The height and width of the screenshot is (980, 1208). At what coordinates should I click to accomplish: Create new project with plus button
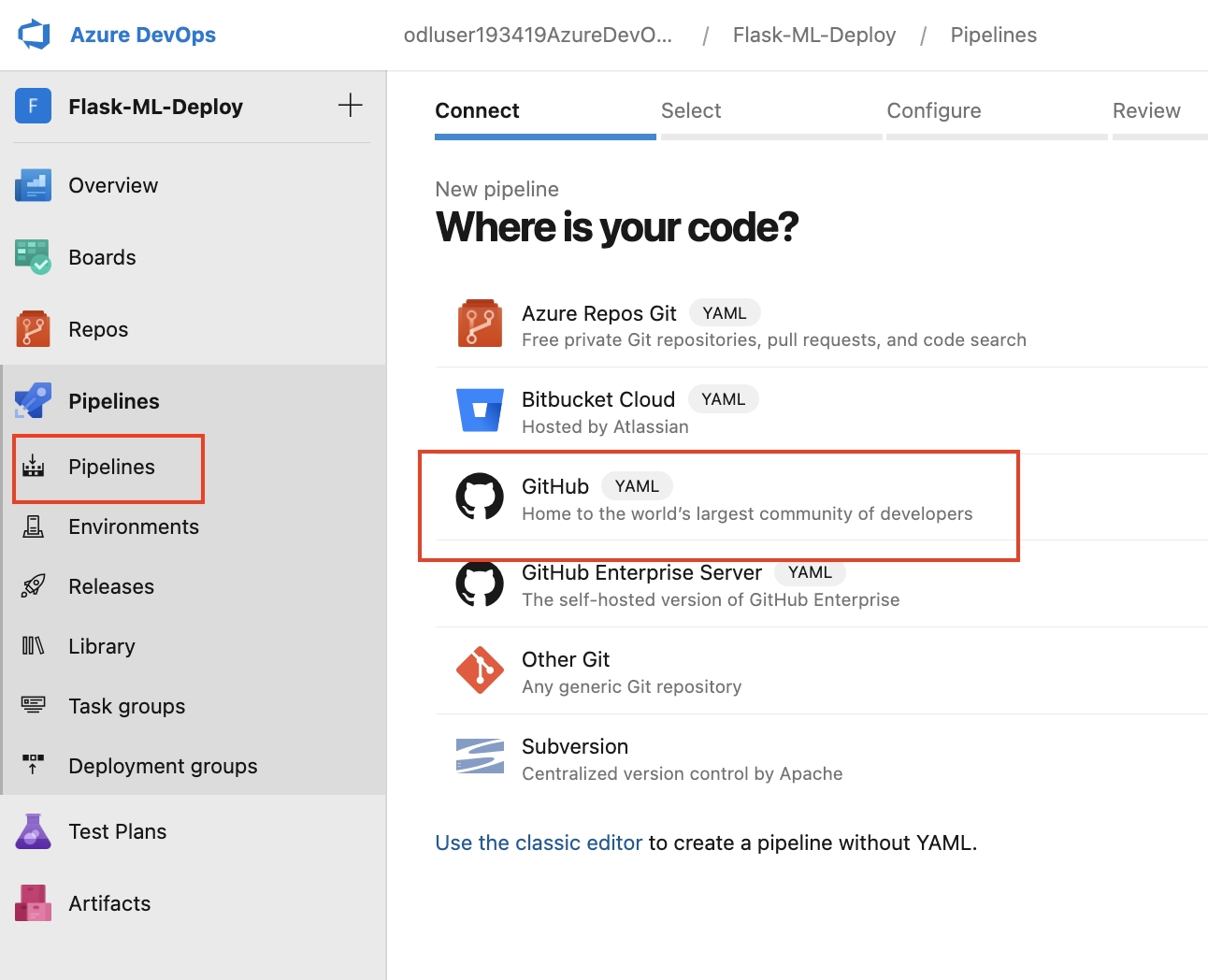coord(350,106)
